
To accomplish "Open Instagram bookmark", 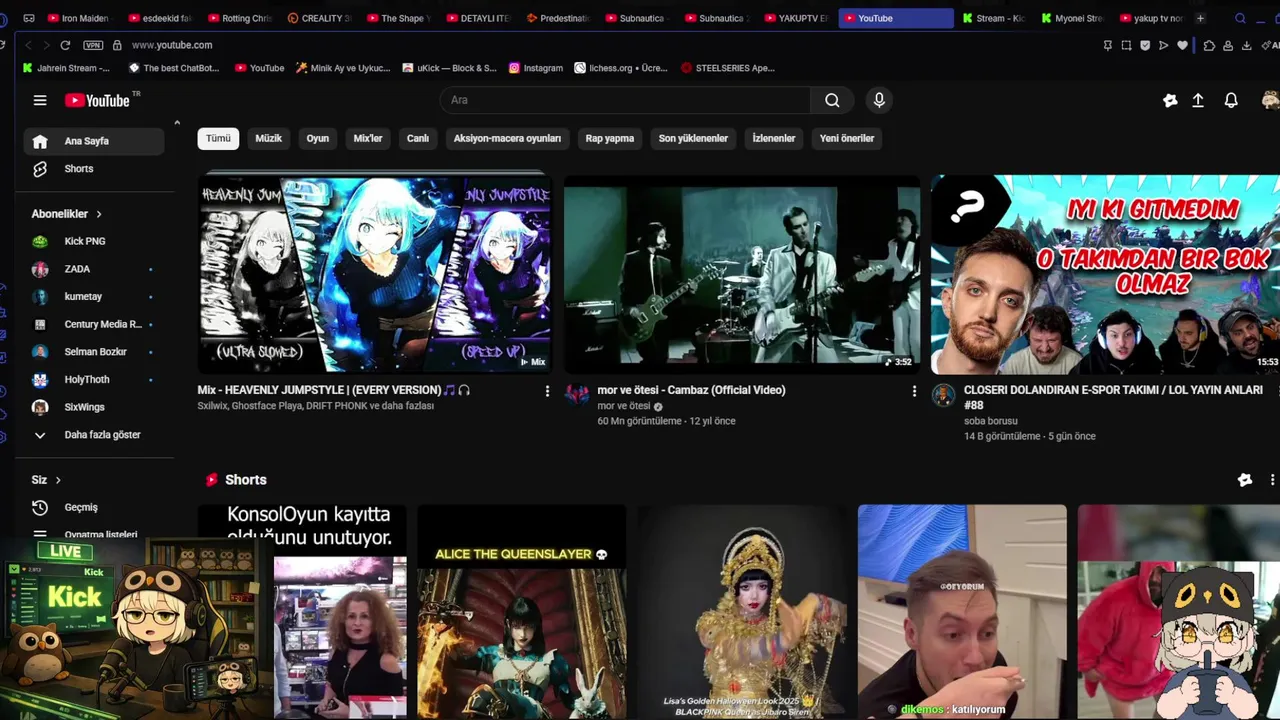I will pos(535,68).
